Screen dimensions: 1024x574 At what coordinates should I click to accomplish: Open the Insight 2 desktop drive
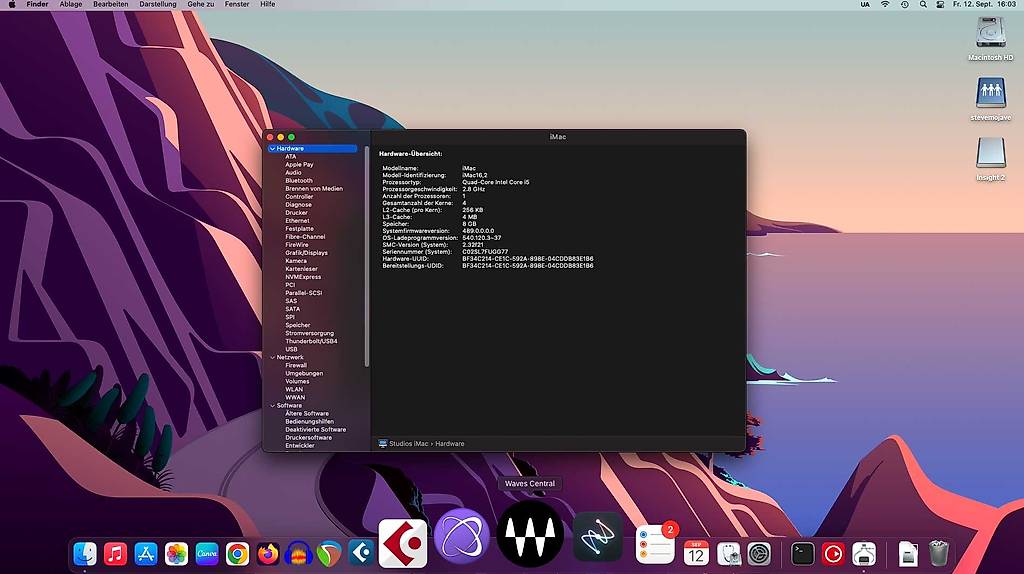click(x=991, y=153)
